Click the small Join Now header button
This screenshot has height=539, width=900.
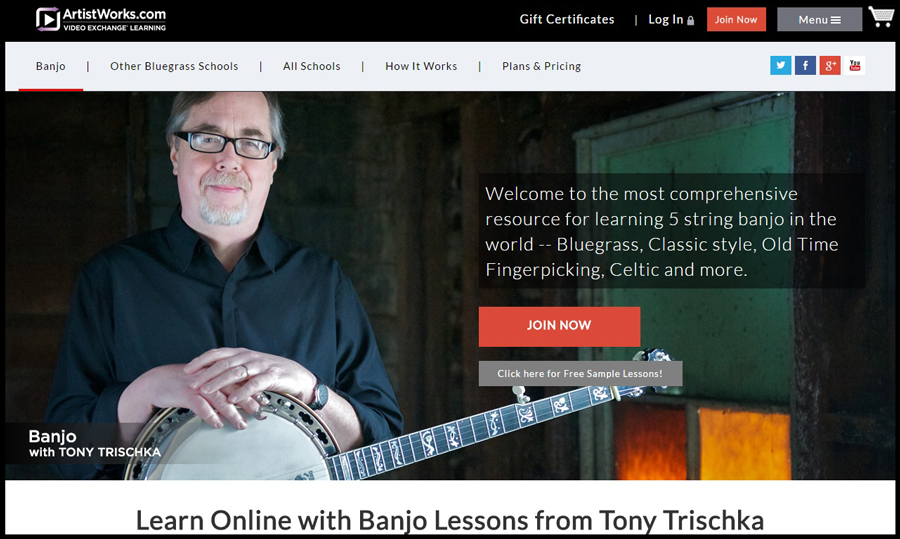736,20
